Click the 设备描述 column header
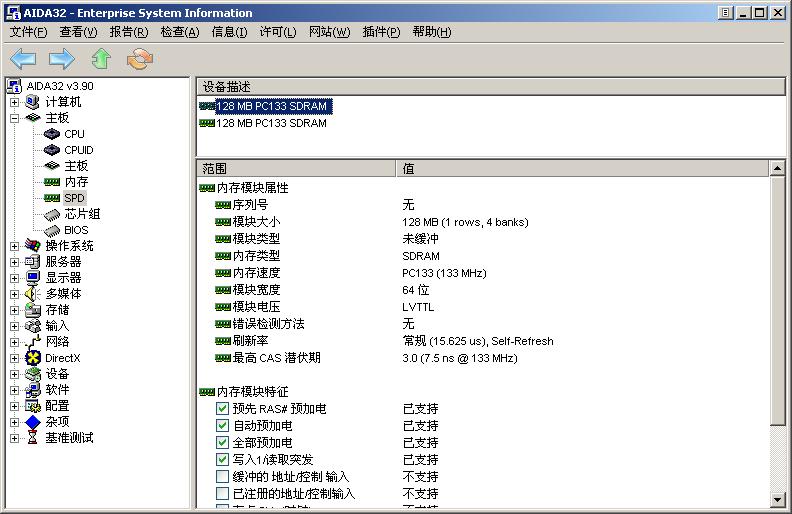Image resolution: width=792 pixels, height=514 pixels. click(x=490, y=86)
